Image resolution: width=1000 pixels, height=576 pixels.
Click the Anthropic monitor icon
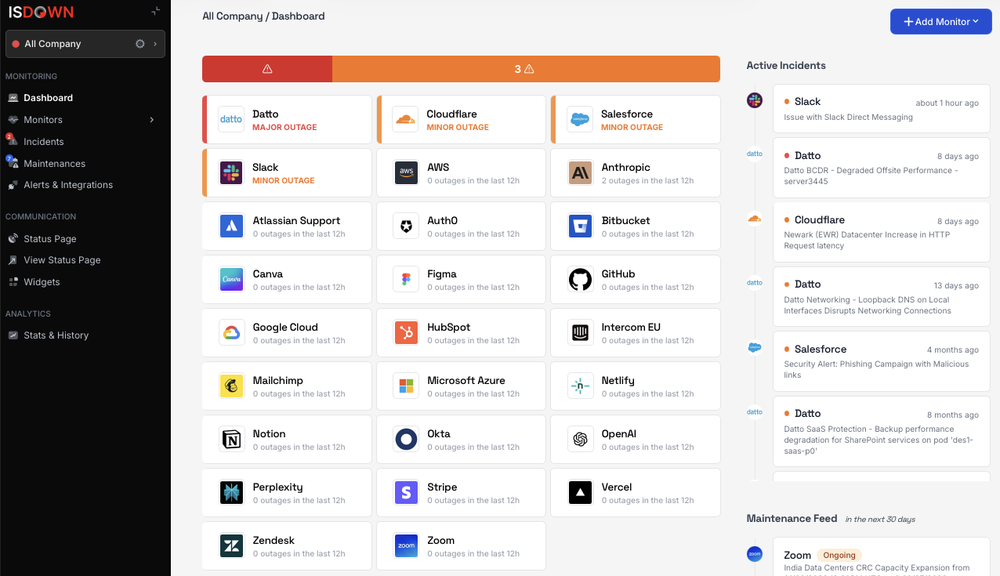coord(579,172)
